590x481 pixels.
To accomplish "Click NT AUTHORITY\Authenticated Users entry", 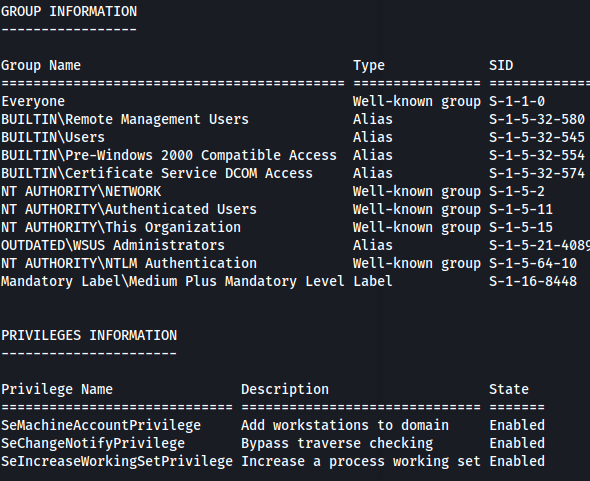I will (129, 209).
